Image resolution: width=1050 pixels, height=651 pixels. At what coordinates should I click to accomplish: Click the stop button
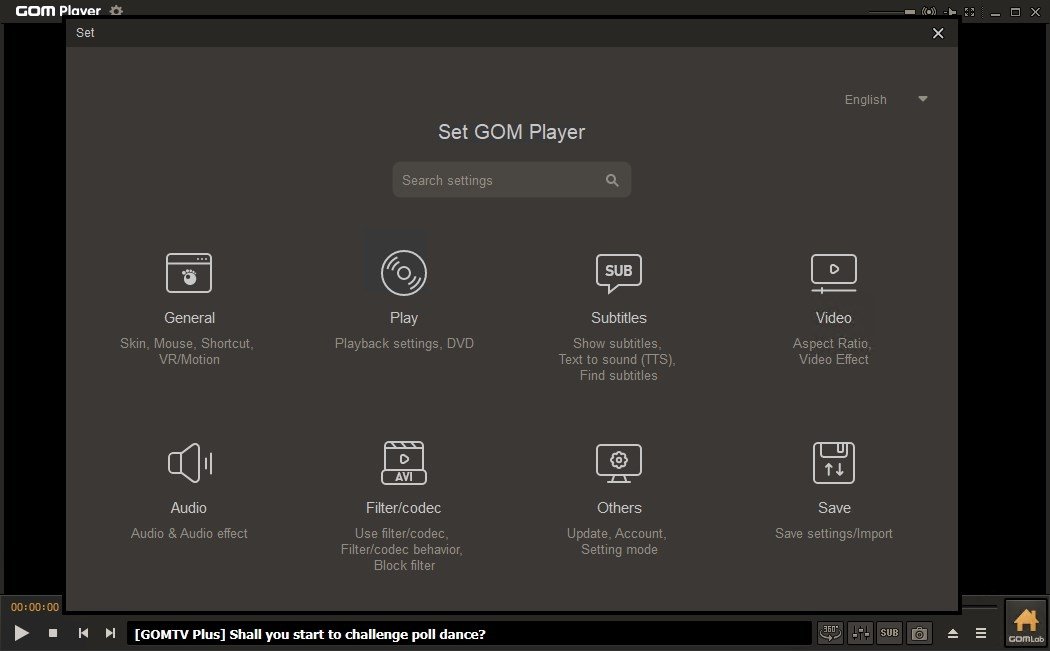tap(53, 633)
